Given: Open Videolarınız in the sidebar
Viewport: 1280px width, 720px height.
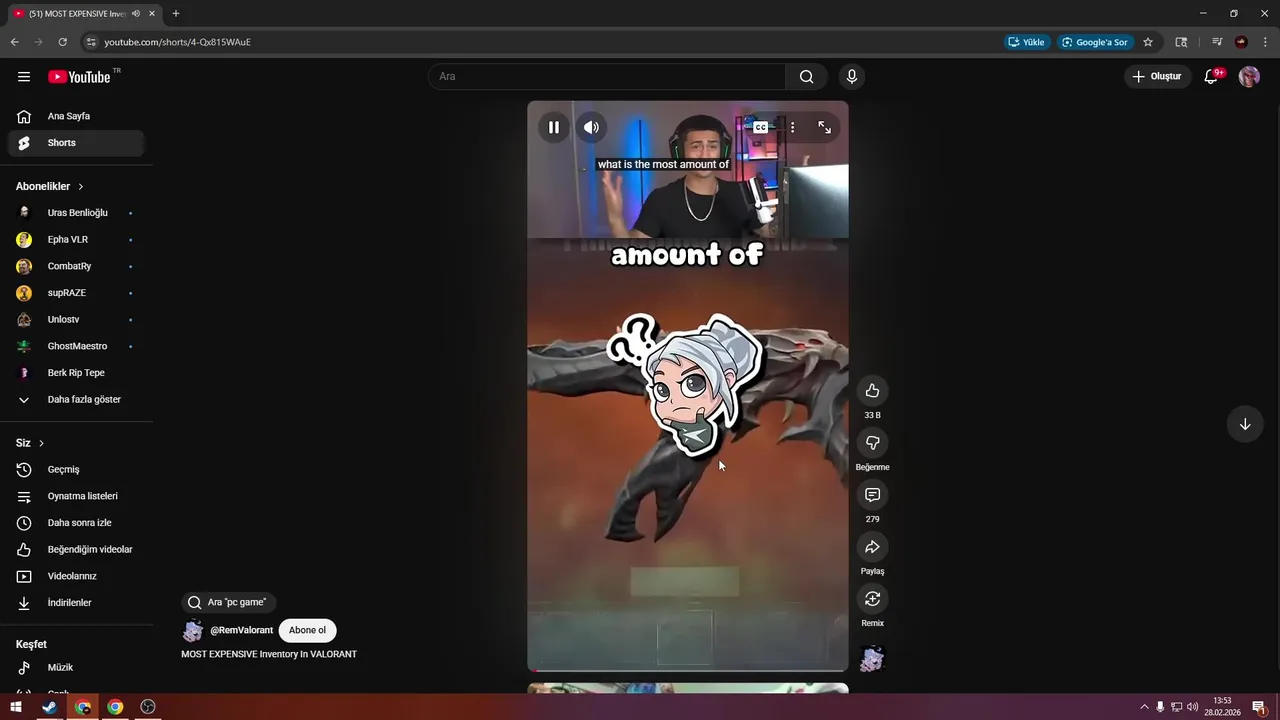Looking at the screenshot, I should click(x=76, y=576).
